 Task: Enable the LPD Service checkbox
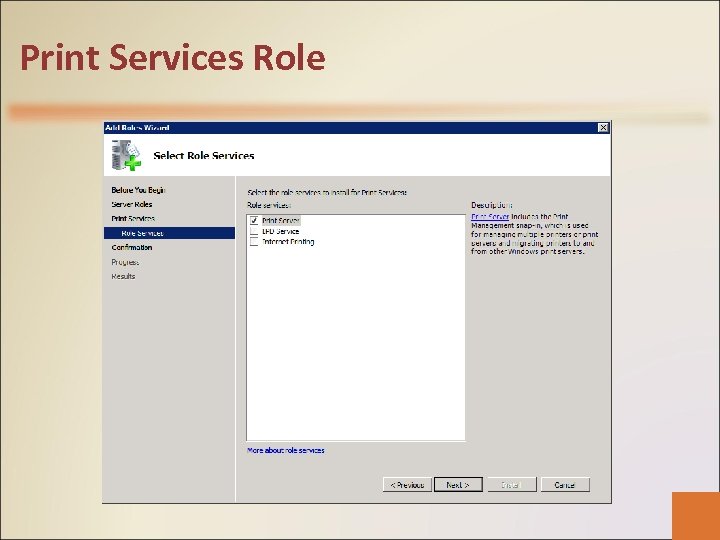(x=254, y=231)
